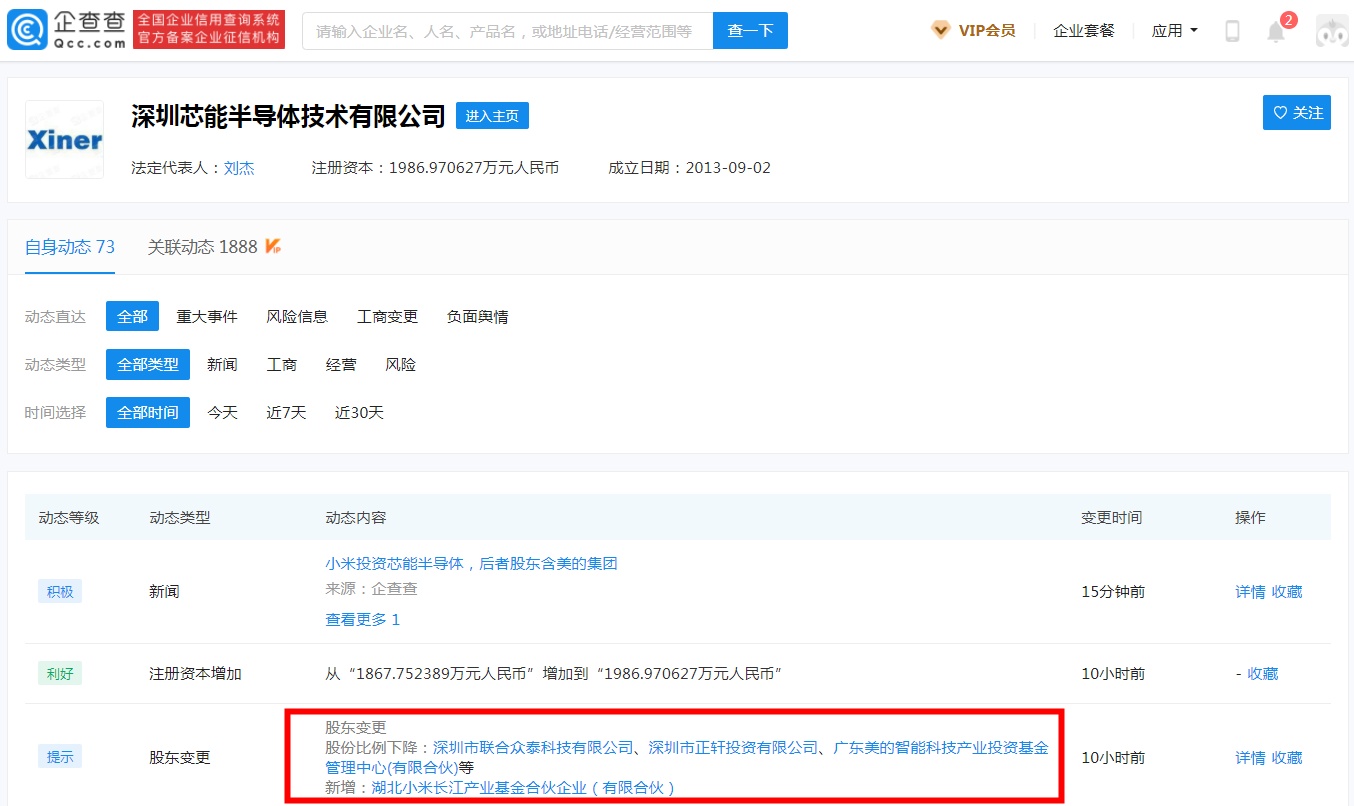Click 进入主页 button next to company name
Image resolution: width=1354 pixels, height=806 pixels.
pyautogui.click(x=492, y=116)
